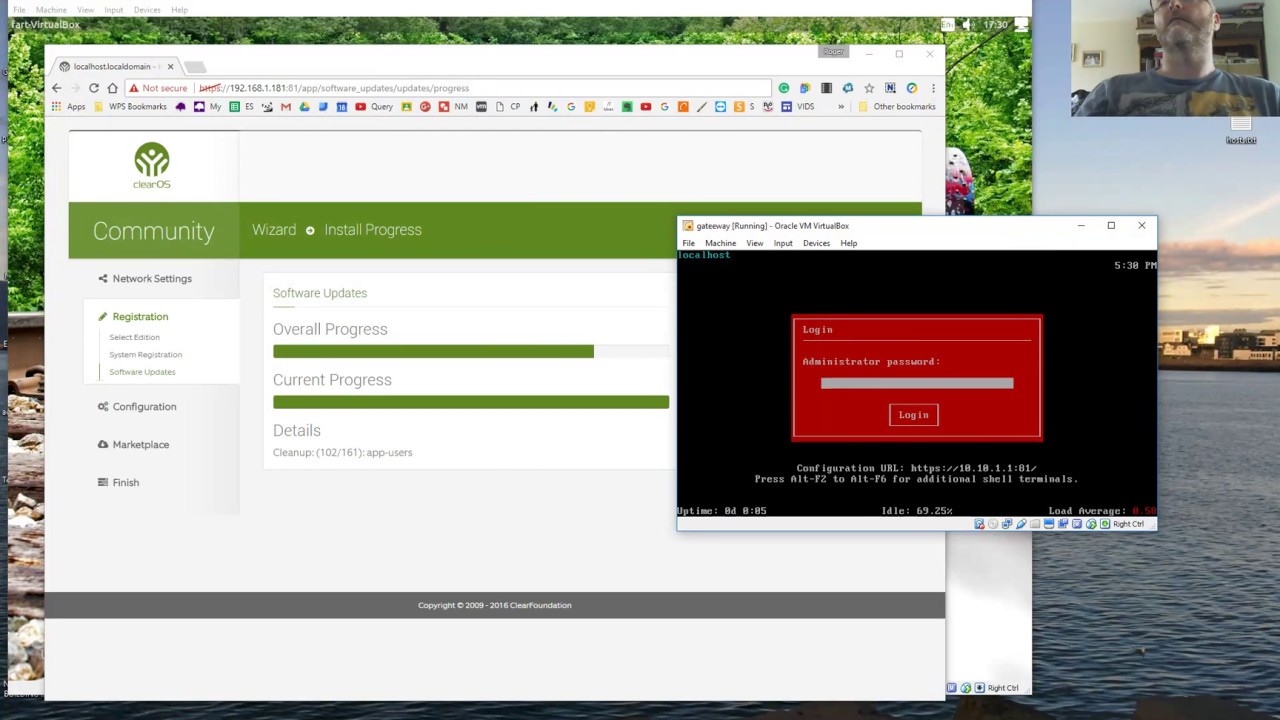The width and height of the screenshot is (1280, 720).
Task: Click the Copyright ClearFoundation footer text
Action: [x=494, y=605]
